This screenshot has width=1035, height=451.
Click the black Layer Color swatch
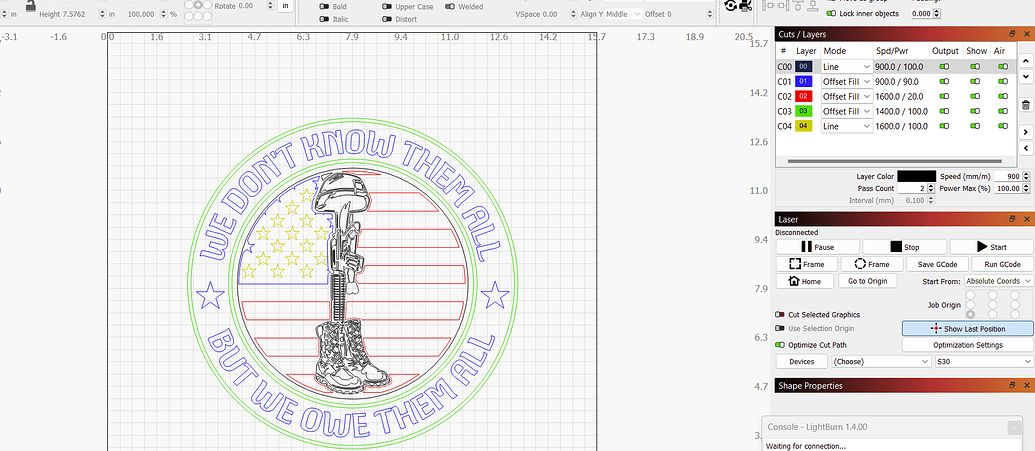pos(916,176)
